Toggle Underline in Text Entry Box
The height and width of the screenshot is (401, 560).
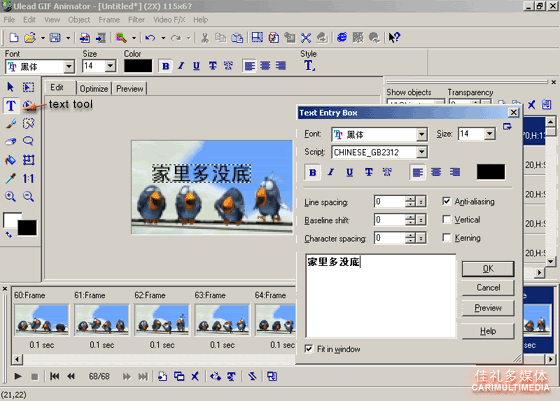[x=350, y=172]
